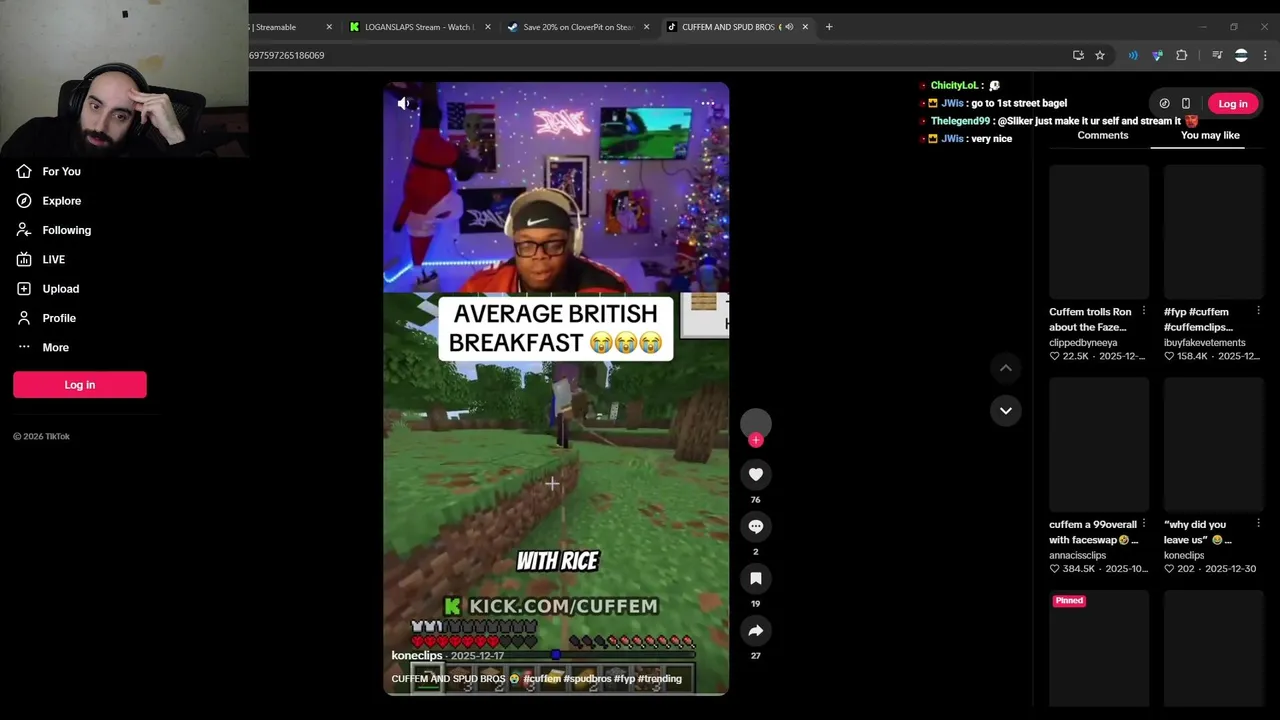Switch to the CloverPit Steam browser tab

click(x=579, y=27)
